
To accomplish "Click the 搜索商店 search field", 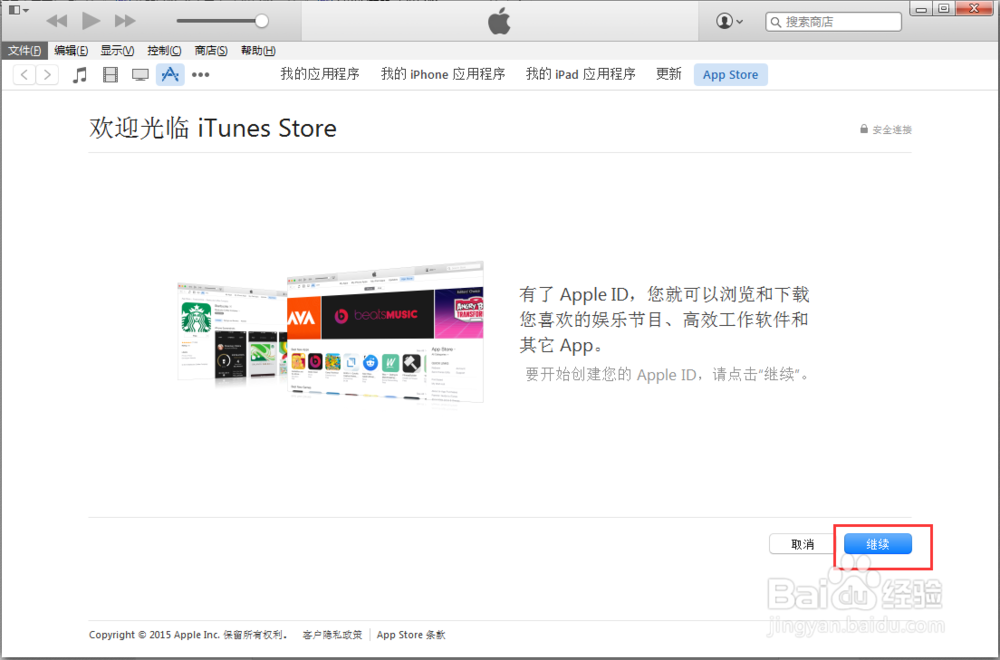I will (x=834, y=22).
